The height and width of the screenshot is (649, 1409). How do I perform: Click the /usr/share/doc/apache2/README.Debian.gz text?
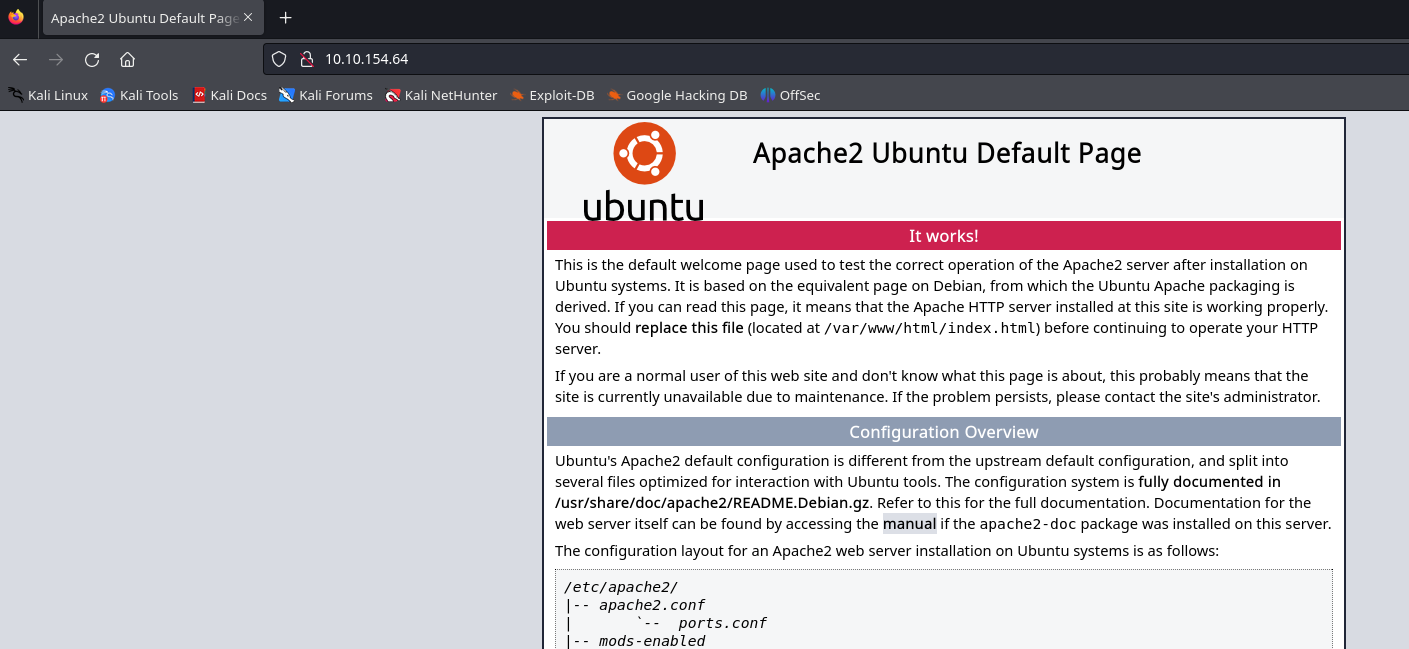(x=713, y=502)
